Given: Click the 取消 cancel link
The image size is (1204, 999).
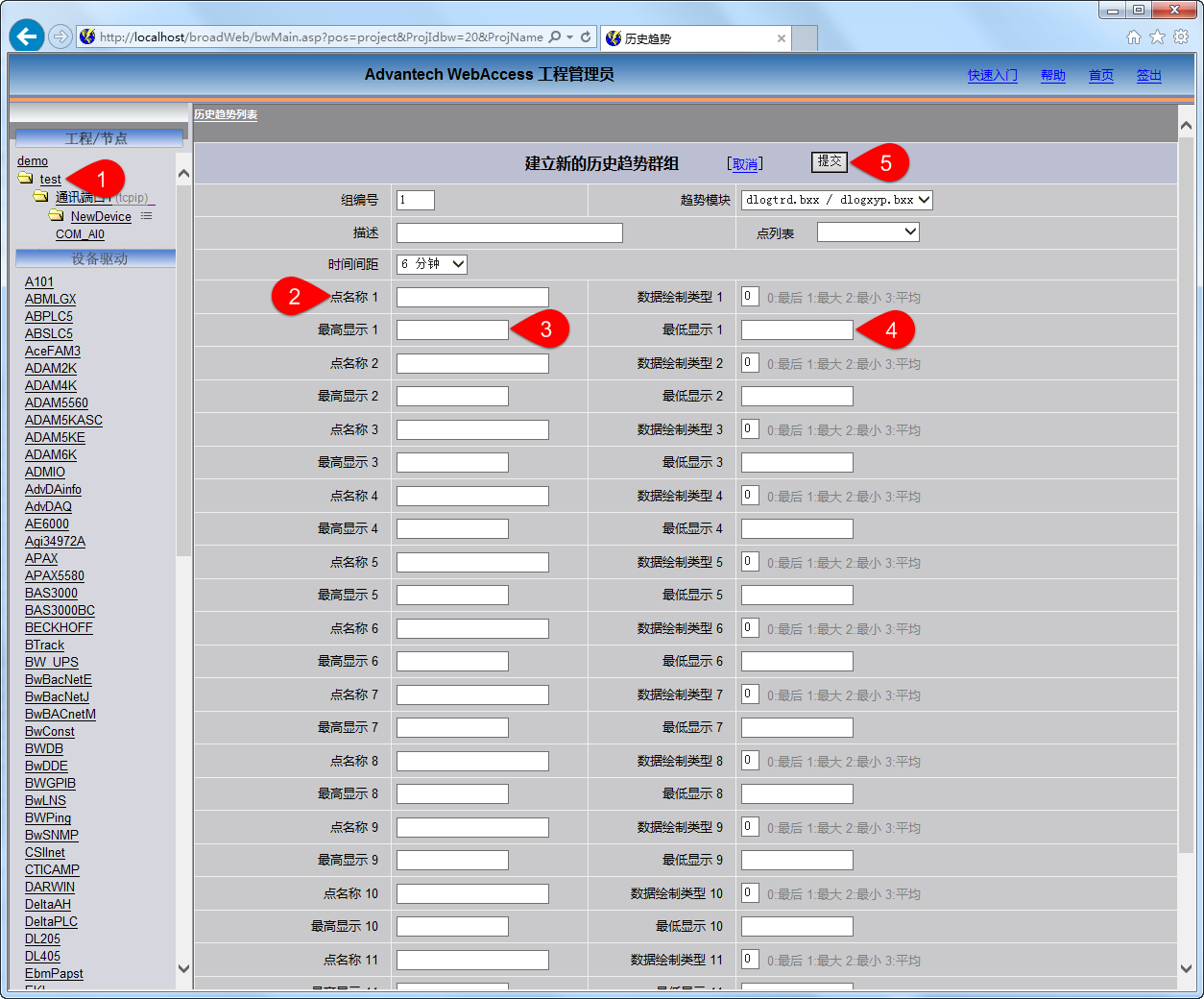Looking at the screenshot, I should (745, 164).
